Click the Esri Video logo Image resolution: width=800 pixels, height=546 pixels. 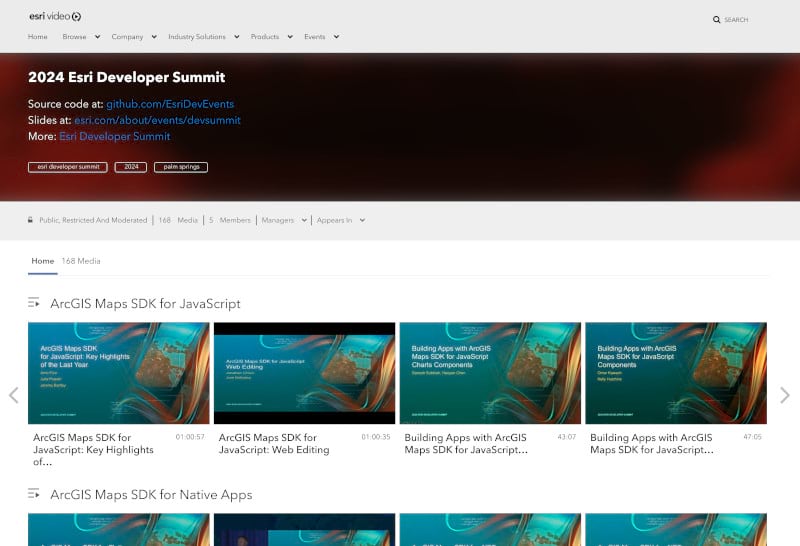(x=55, y=16)
